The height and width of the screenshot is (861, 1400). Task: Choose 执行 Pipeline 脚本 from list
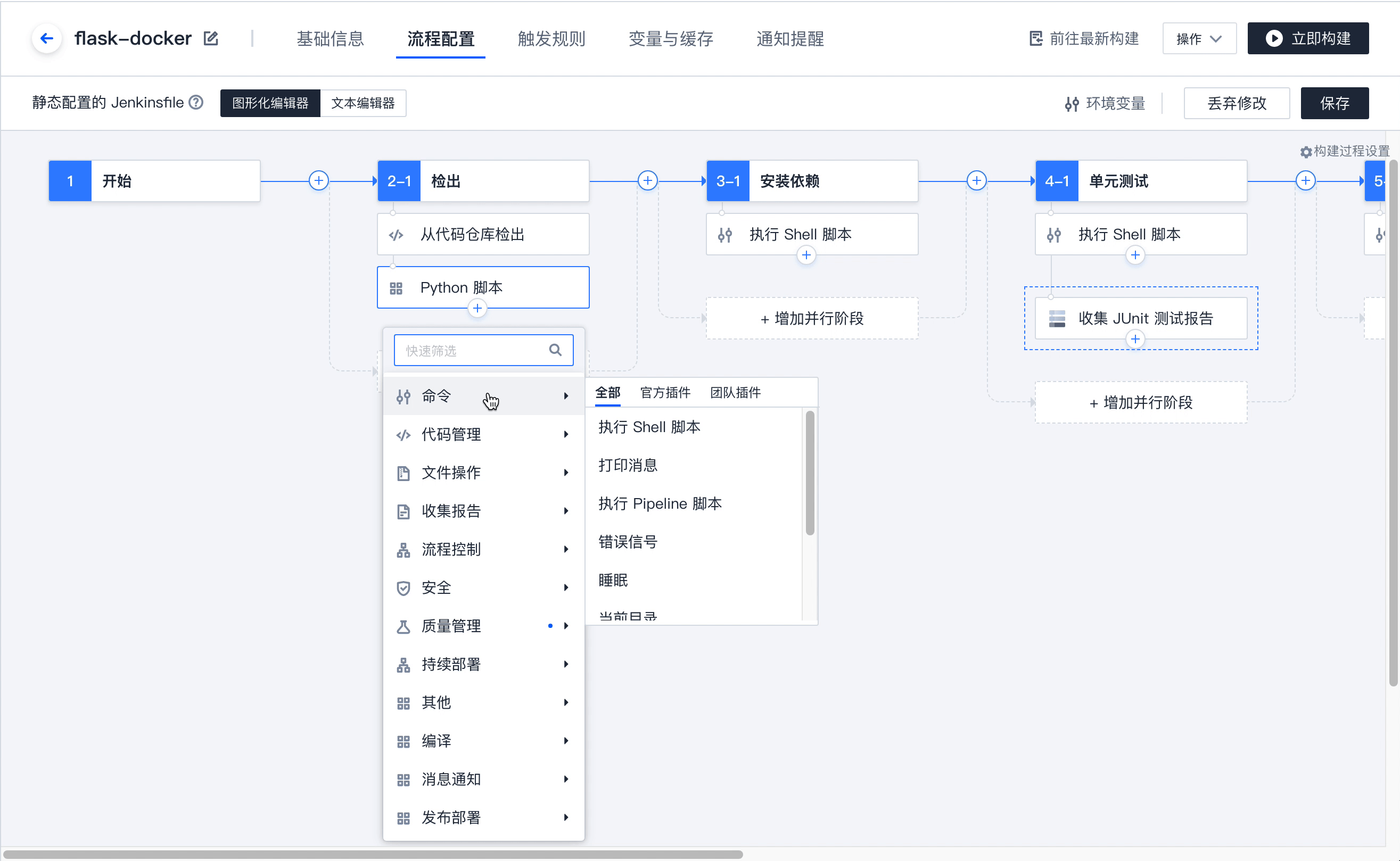[660, 503]
